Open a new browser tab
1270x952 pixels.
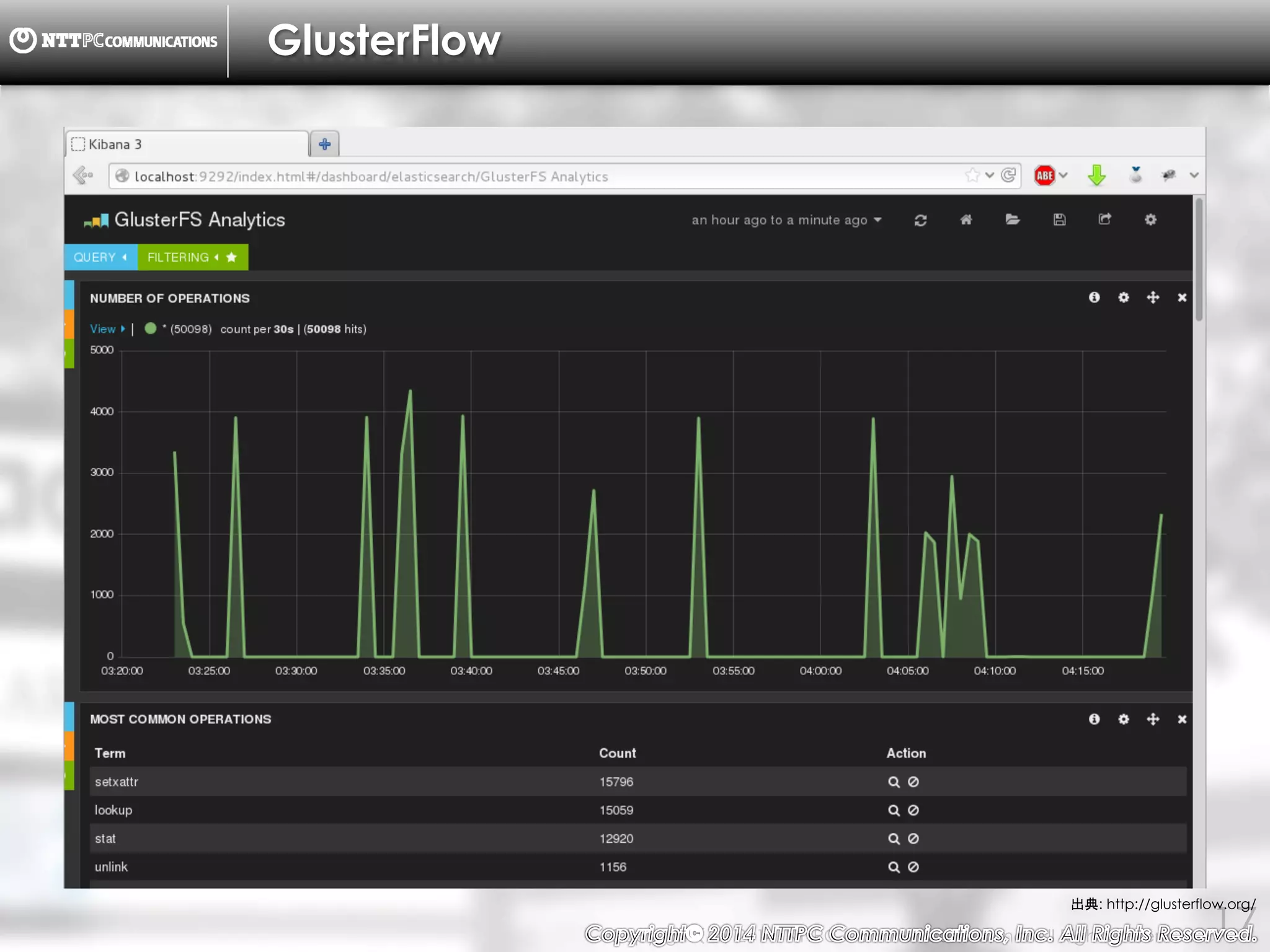[324, 144]
